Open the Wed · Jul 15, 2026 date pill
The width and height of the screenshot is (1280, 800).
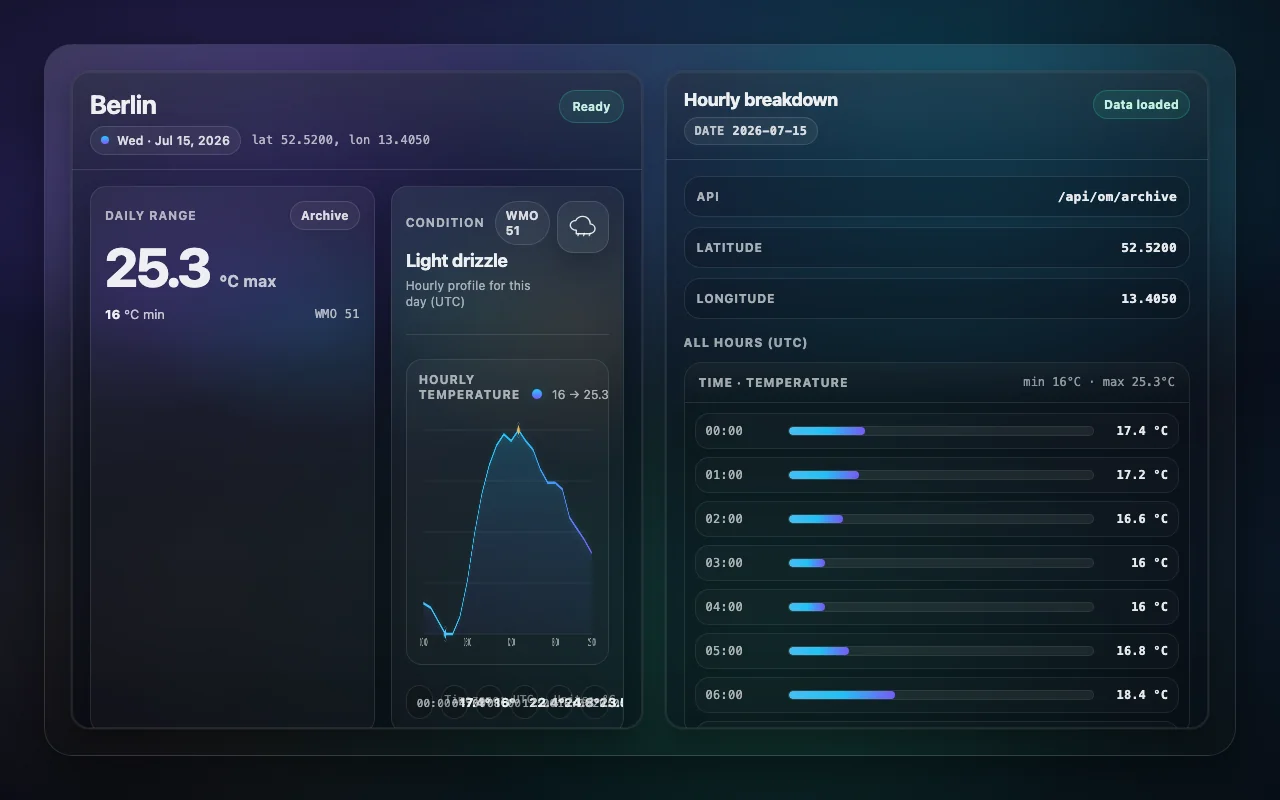[x=165, y=140]
